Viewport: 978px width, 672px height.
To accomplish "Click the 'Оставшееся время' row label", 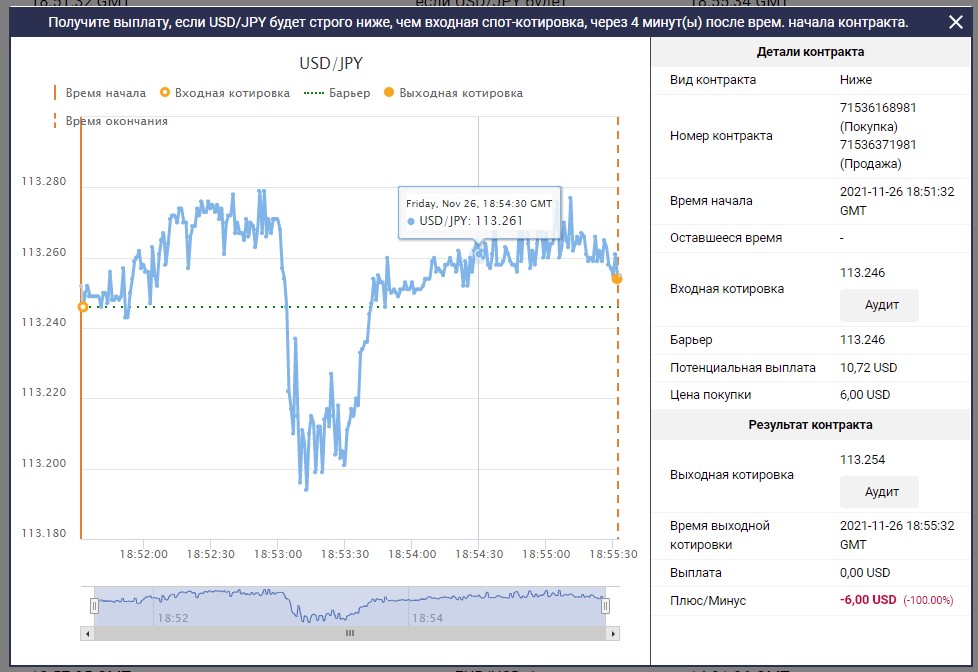I will 726,238.
